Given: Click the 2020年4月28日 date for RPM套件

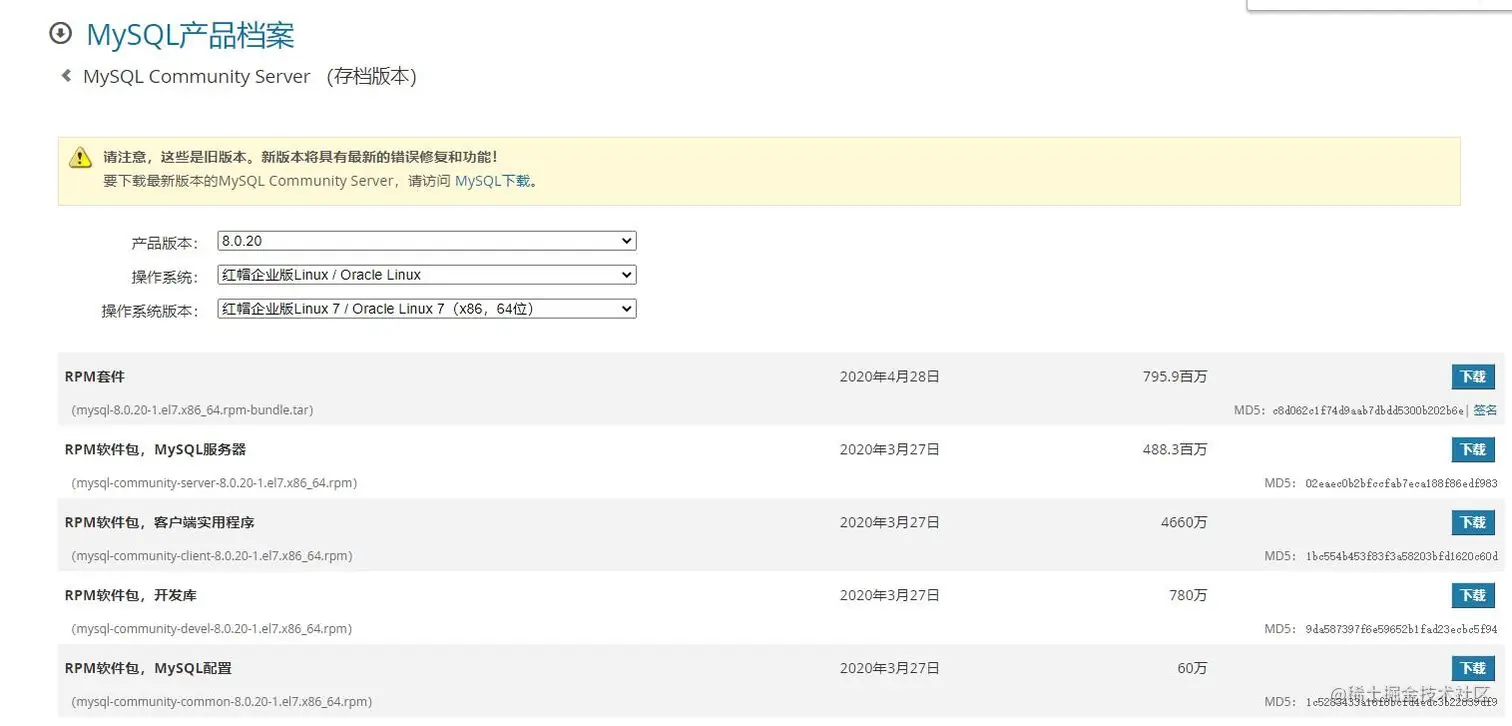Looking at the screenshot, I should tap(889, 376).
